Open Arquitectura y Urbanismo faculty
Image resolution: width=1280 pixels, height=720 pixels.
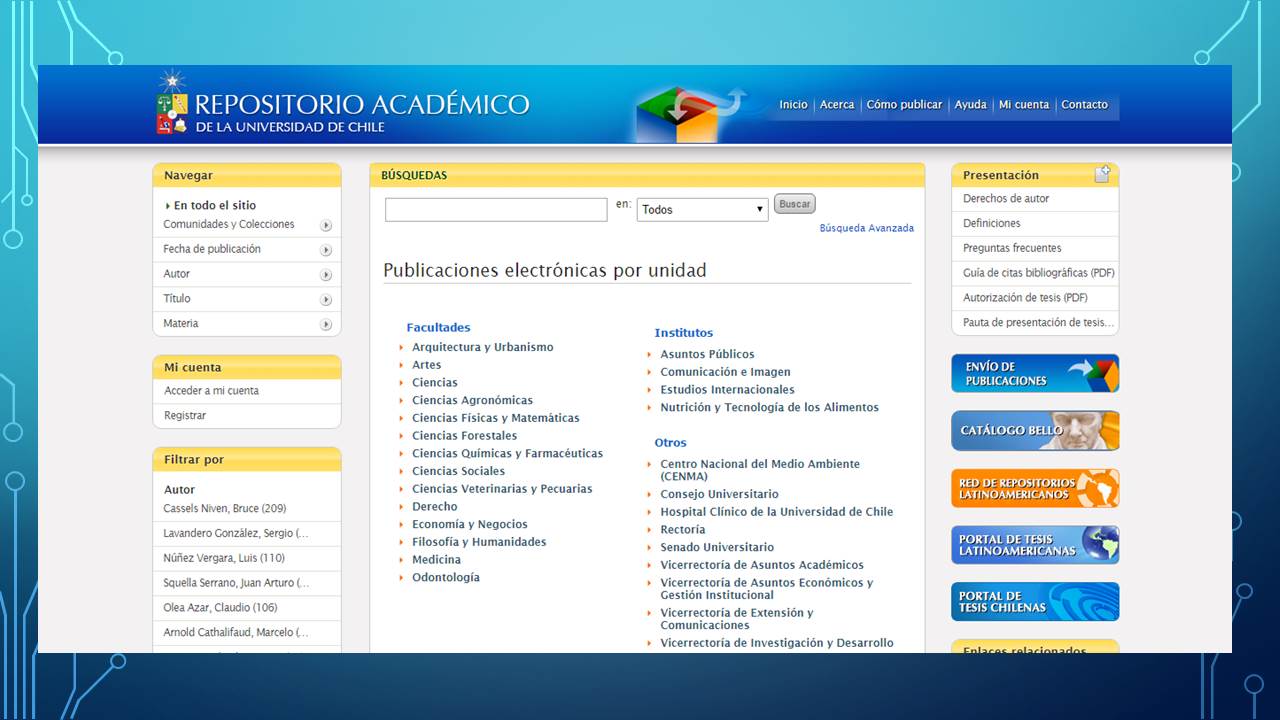click(482, 347)
